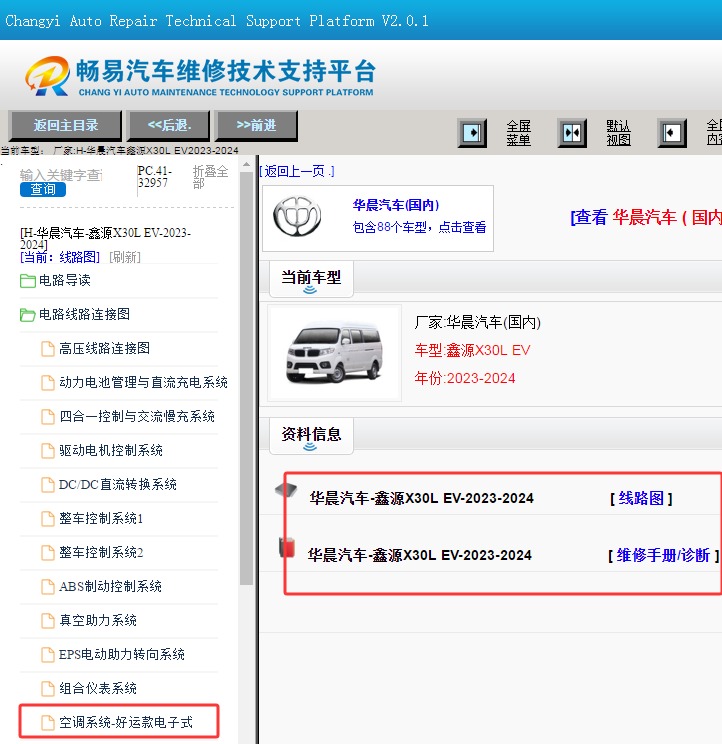Click the 查询 search button
Image resolution: width=722 pixels, height=744 pixels.
click(x=43, y=190)
